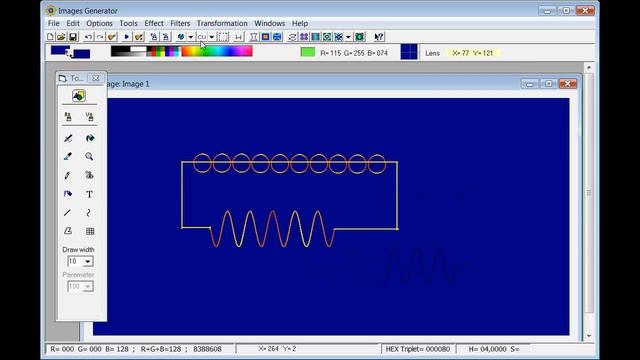Open the Draw width dropdown
640x360 pixels.
88,261
